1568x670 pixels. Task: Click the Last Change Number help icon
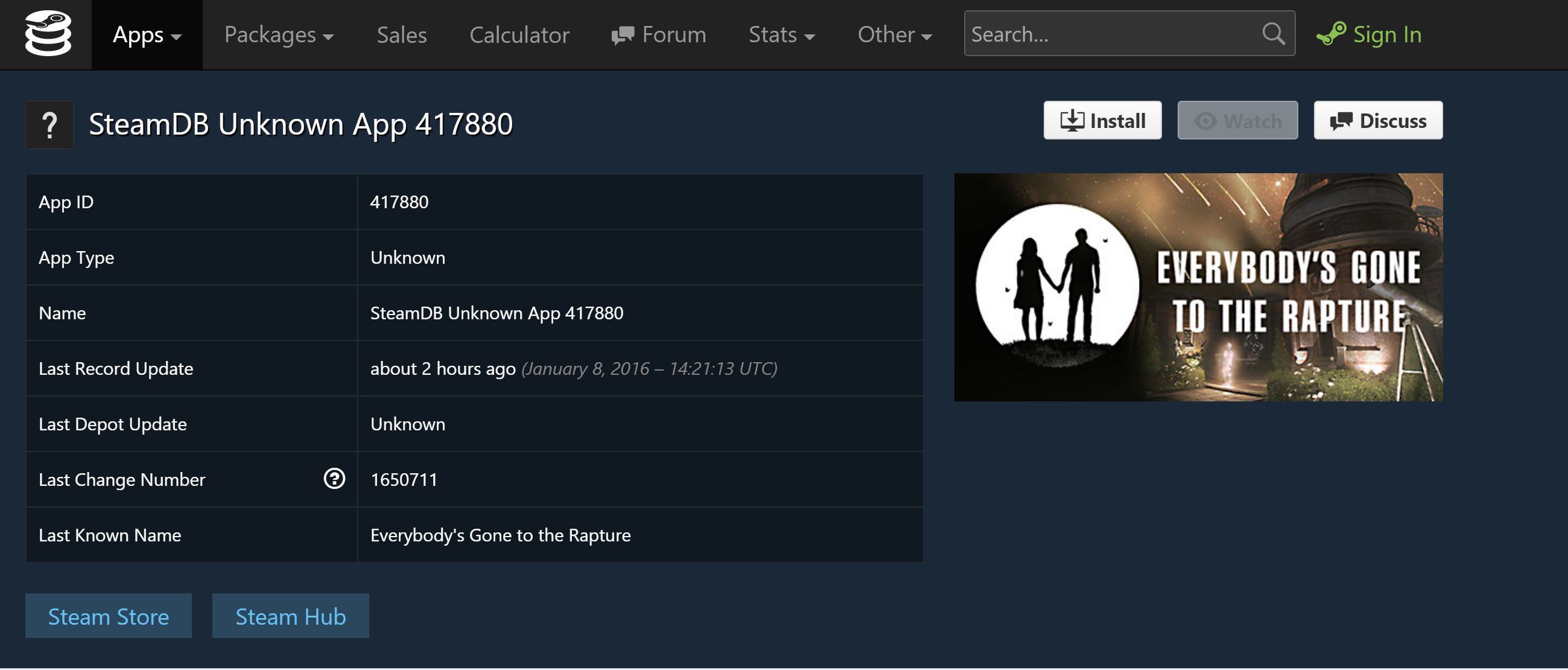click(334, 478)
